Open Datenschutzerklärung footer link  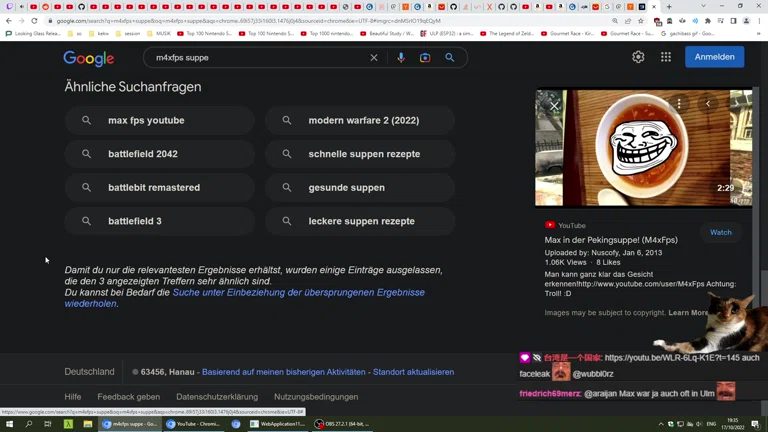tap(217, 397)
